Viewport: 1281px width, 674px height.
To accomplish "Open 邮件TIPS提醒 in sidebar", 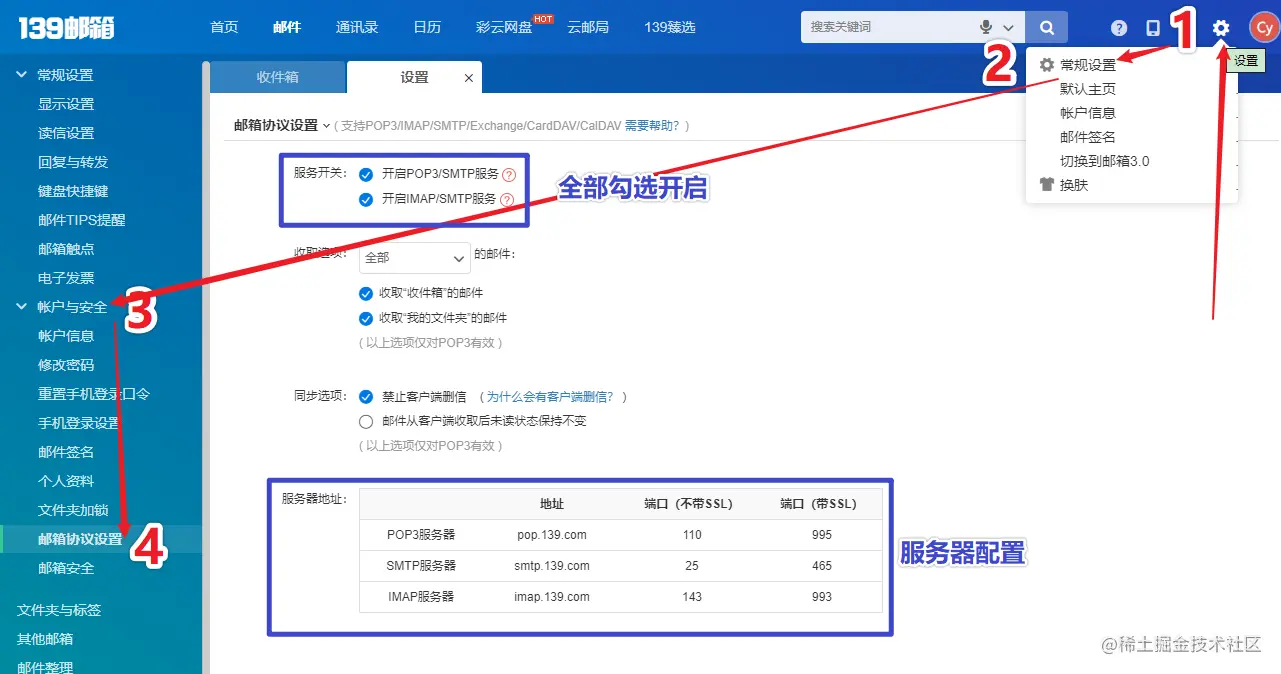I will click(82, 220).
